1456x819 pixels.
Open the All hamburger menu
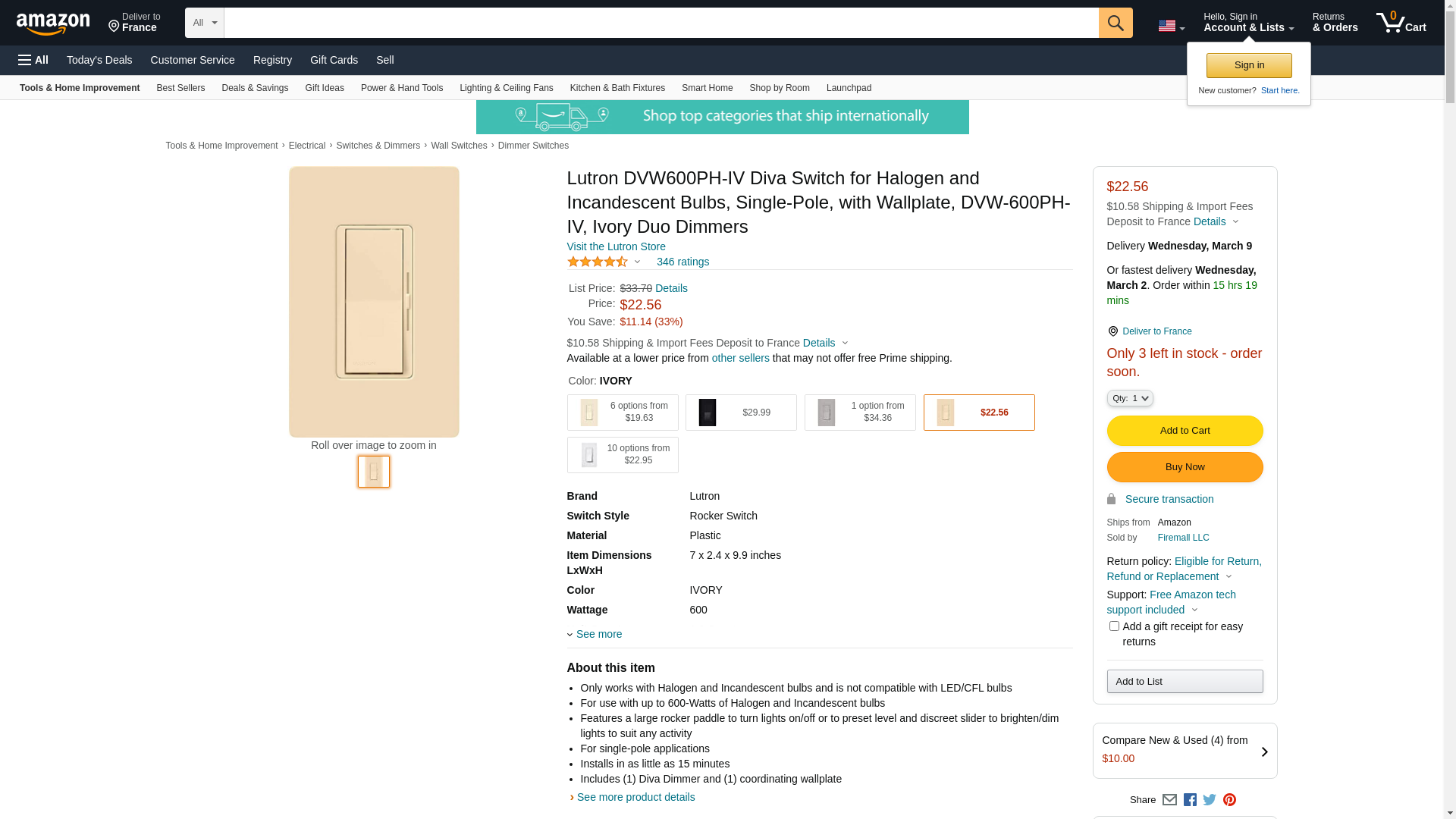coord(33,60)
